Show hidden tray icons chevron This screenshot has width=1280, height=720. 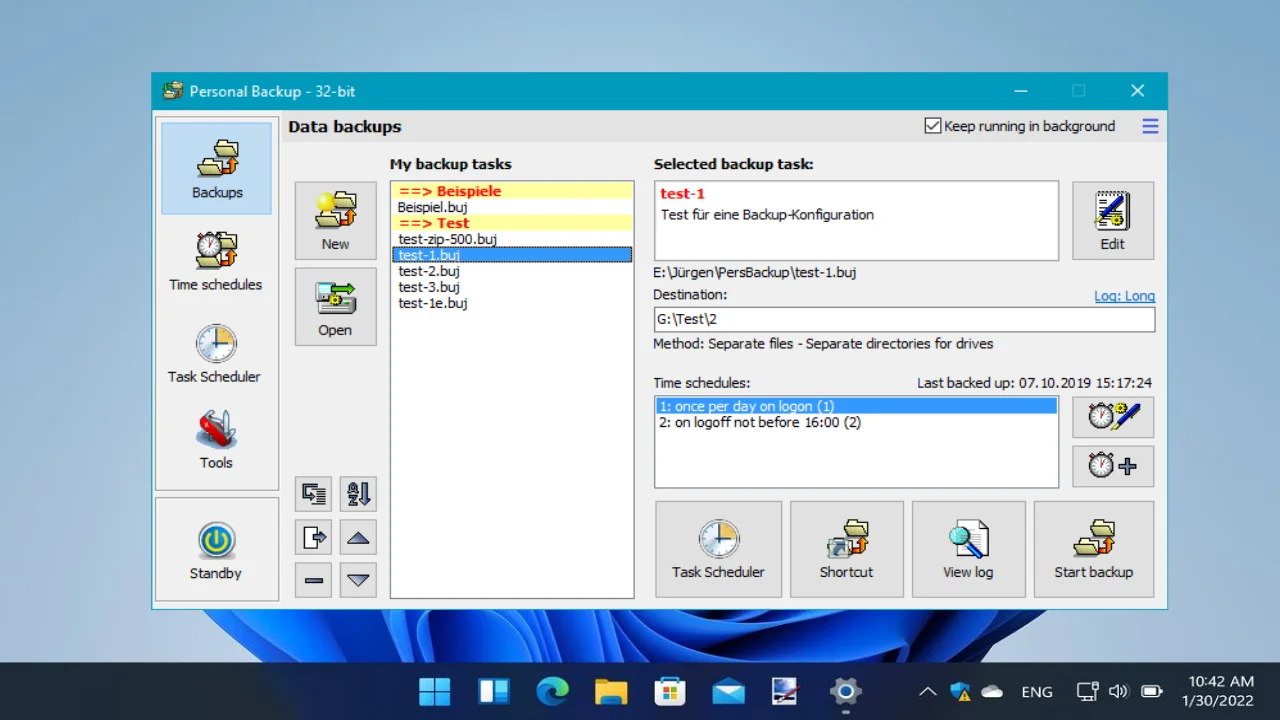928,691
